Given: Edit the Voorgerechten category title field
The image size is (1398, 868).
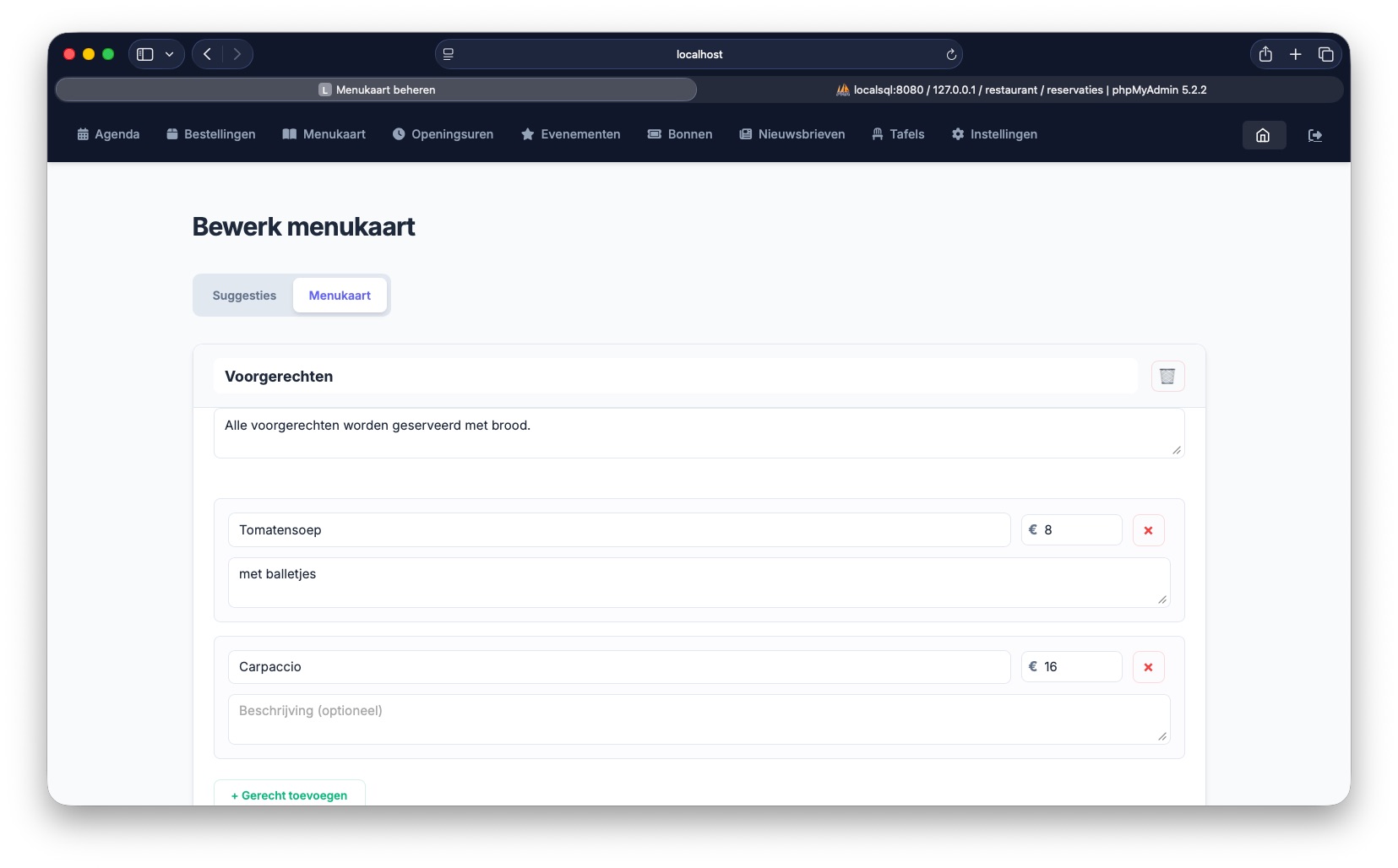Looking at the screenshot, I should (675, 377).
